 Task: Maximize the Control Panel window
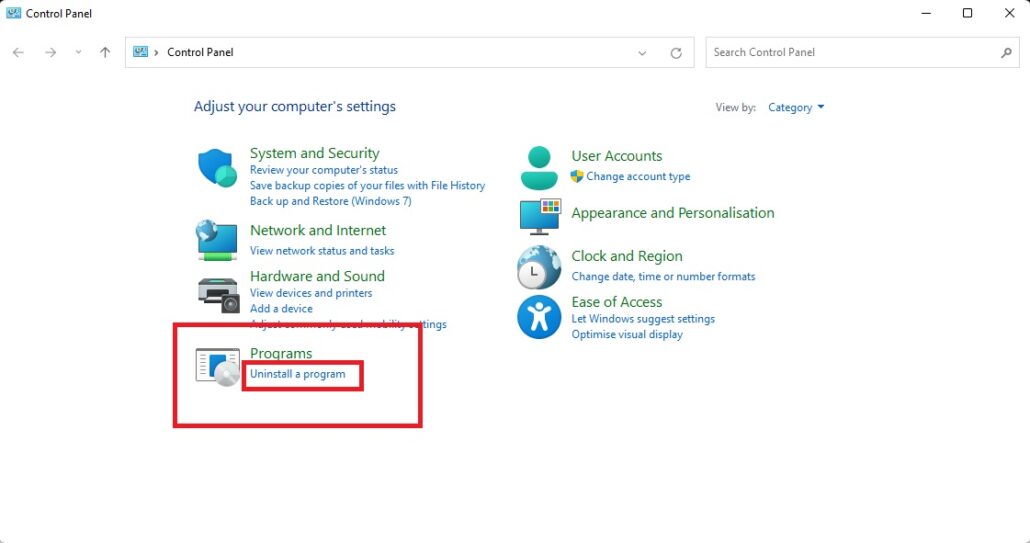968,13
